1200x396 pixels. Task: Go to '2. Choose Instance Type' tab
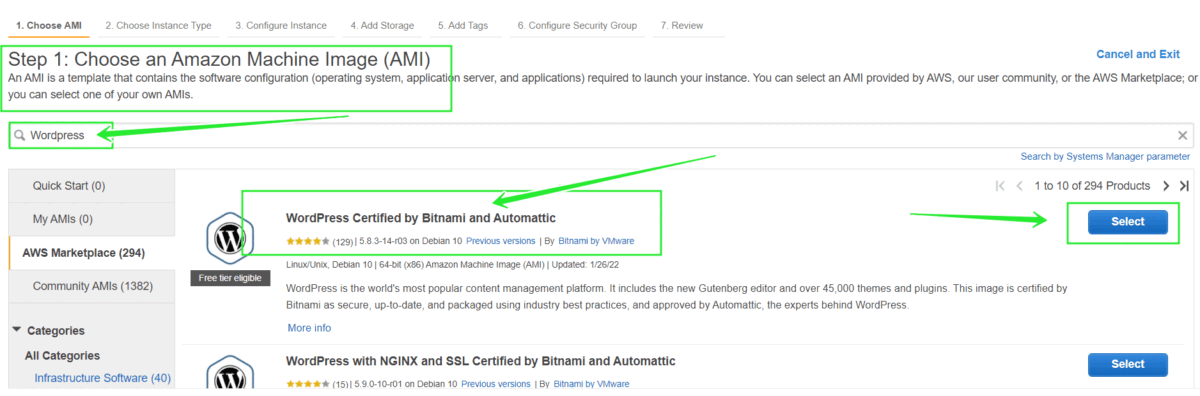[x=158, y=25]
